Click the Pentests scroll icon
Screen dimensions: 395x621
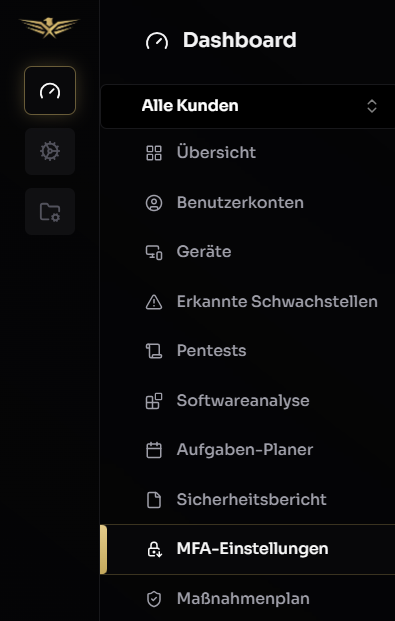(154, 351)
